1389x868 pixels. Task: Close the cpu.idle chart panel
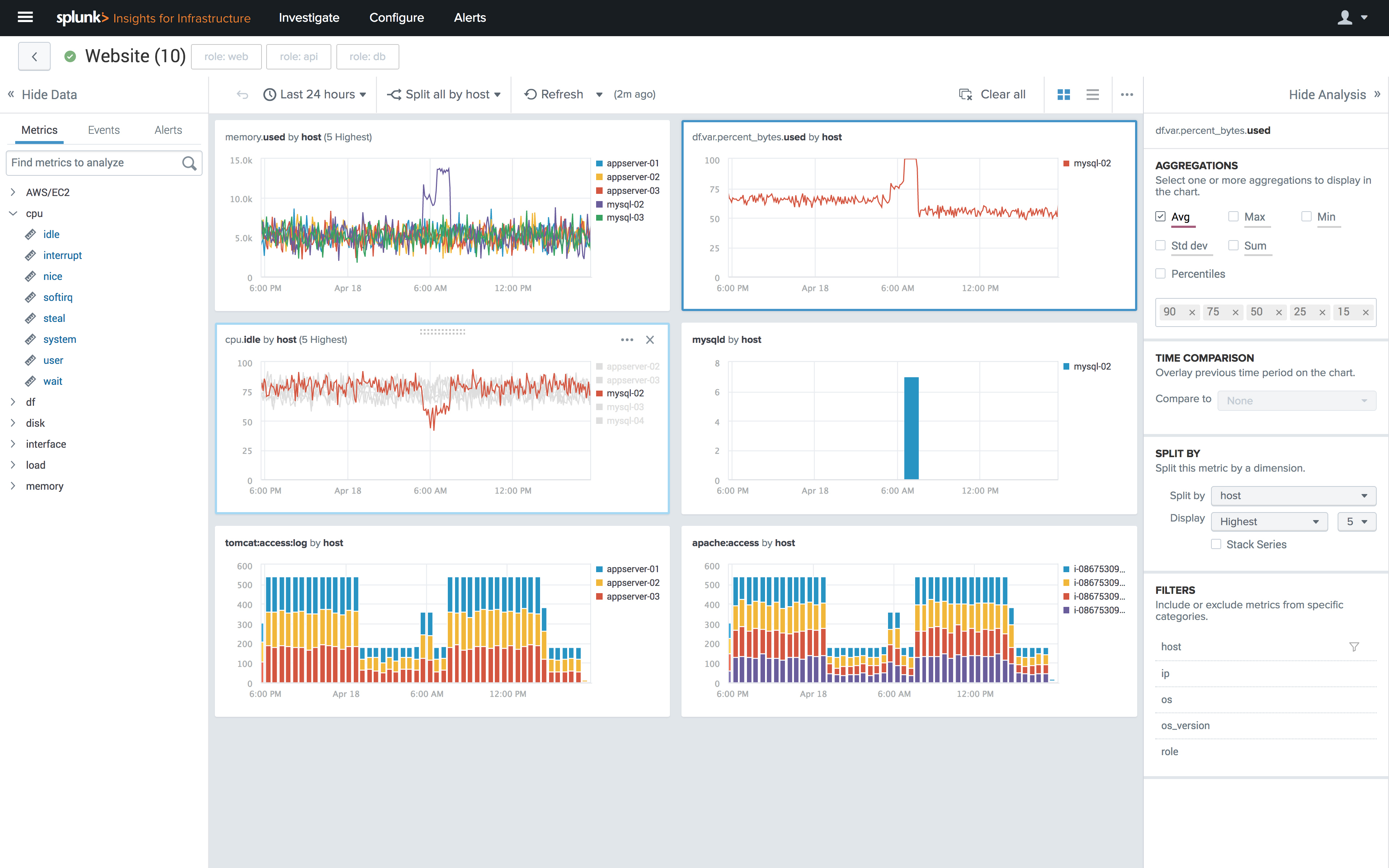650,340
